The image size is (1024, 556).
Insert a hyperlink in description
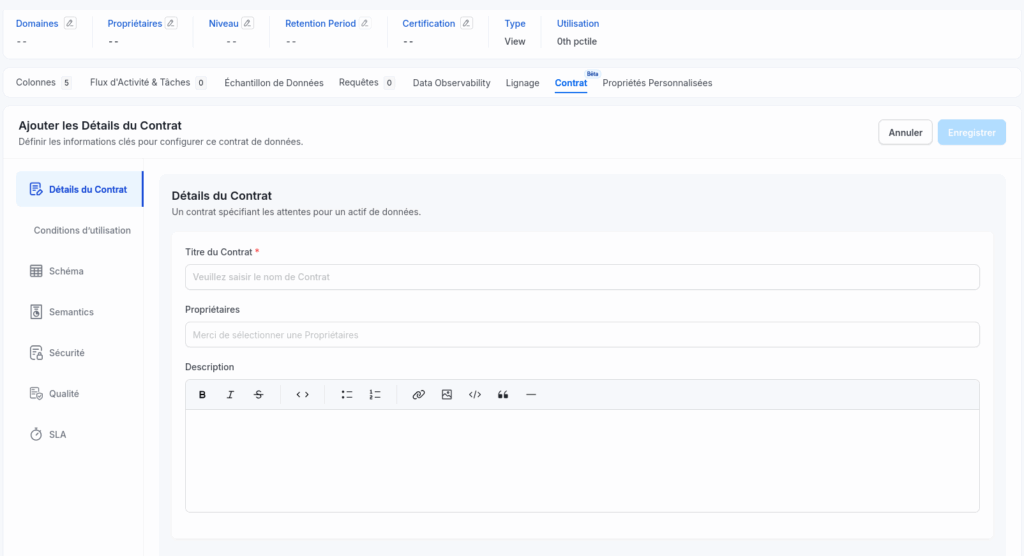coord(419,395)
